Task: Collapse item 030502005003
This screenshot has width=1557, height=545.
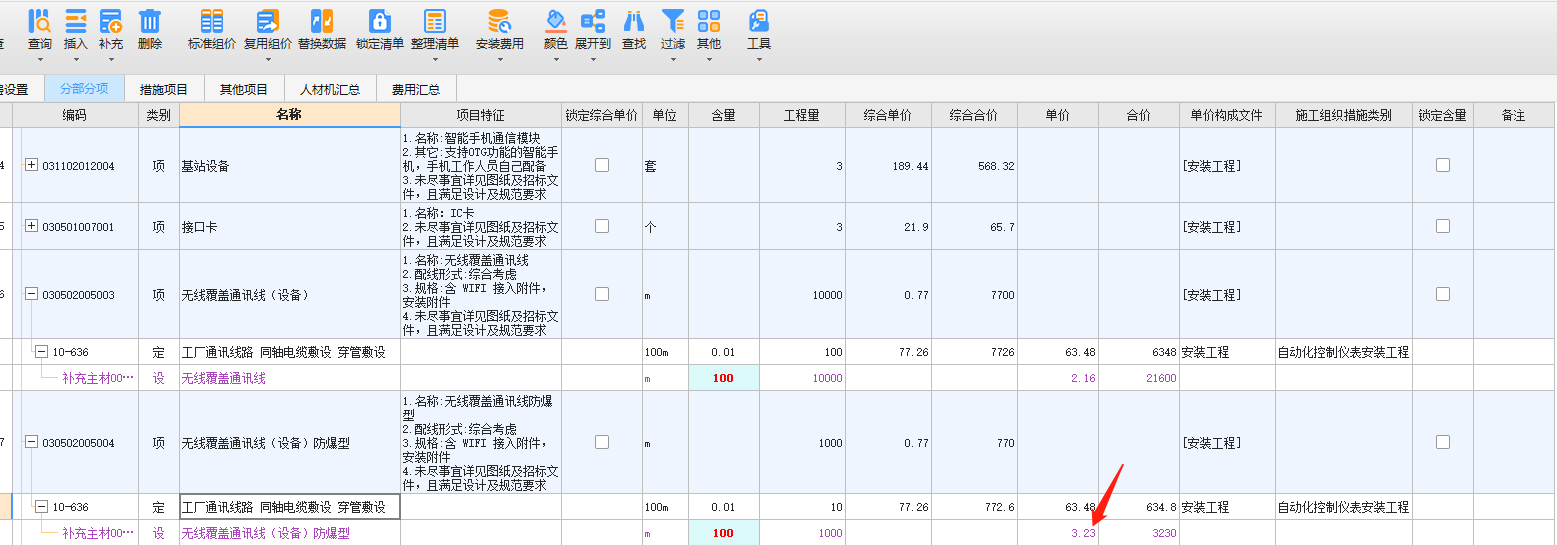Action: click(31, 295)
